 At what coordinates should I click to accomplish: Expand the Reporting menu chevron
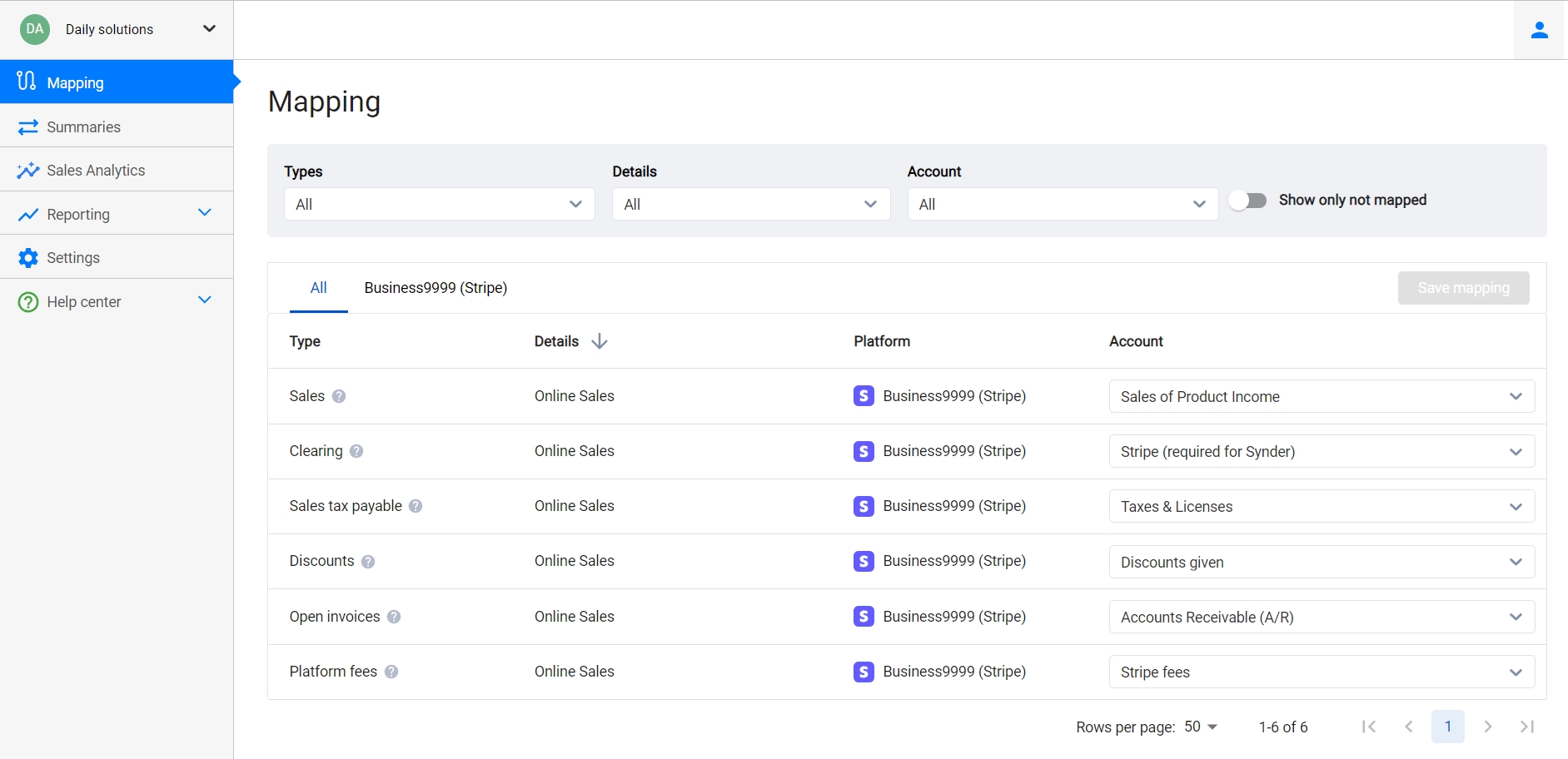205,212
